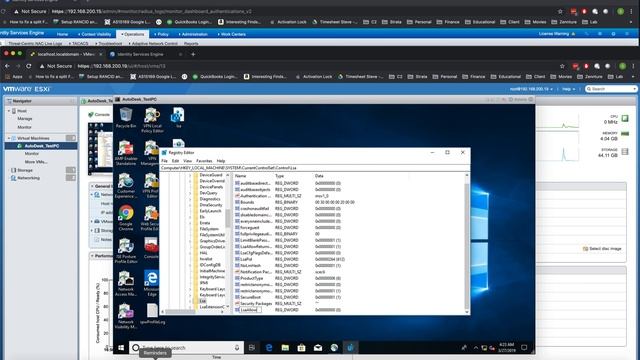640x360 pixels.
Task: Open the root@192.168.200.19 user dropdown
Action: tap(531, 89)
